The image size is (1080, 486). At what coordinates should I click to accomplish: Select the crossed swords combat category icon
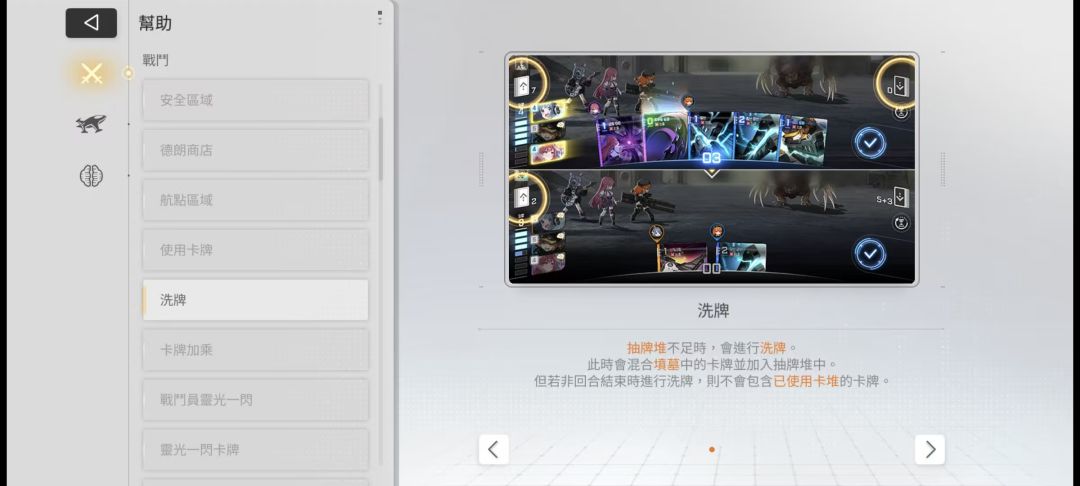point(91,73)
